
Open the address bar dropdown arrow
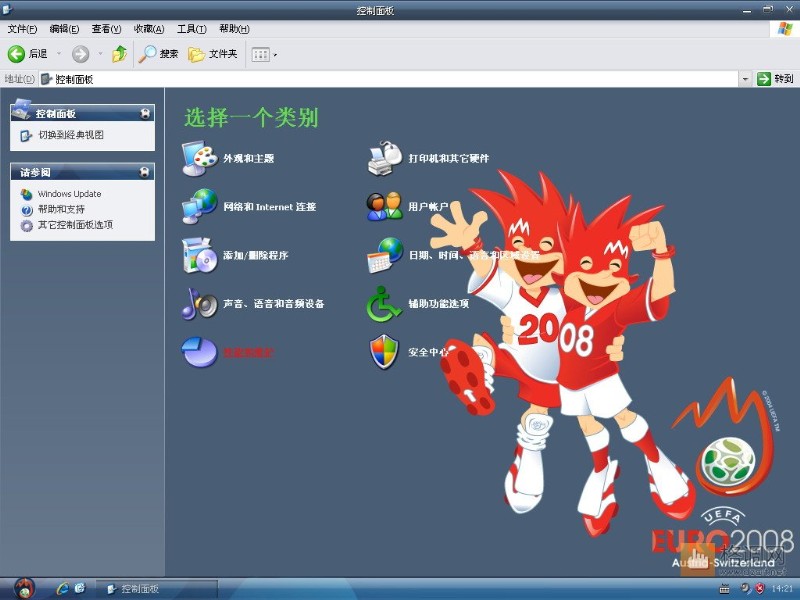[x=745, y=79]
